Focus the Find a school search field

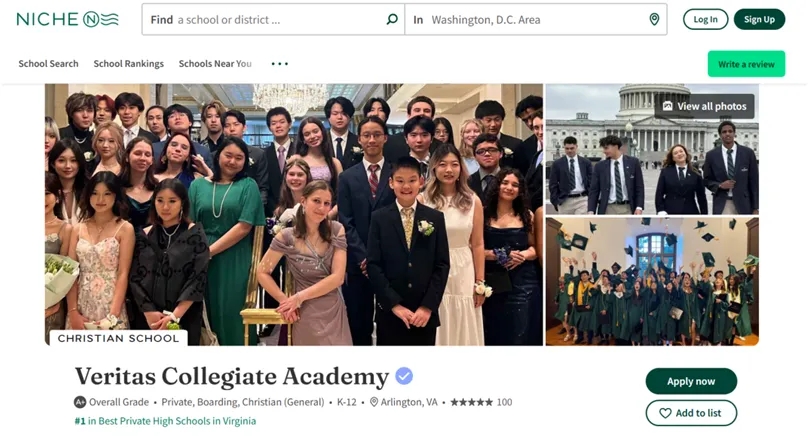click(280, 19)
